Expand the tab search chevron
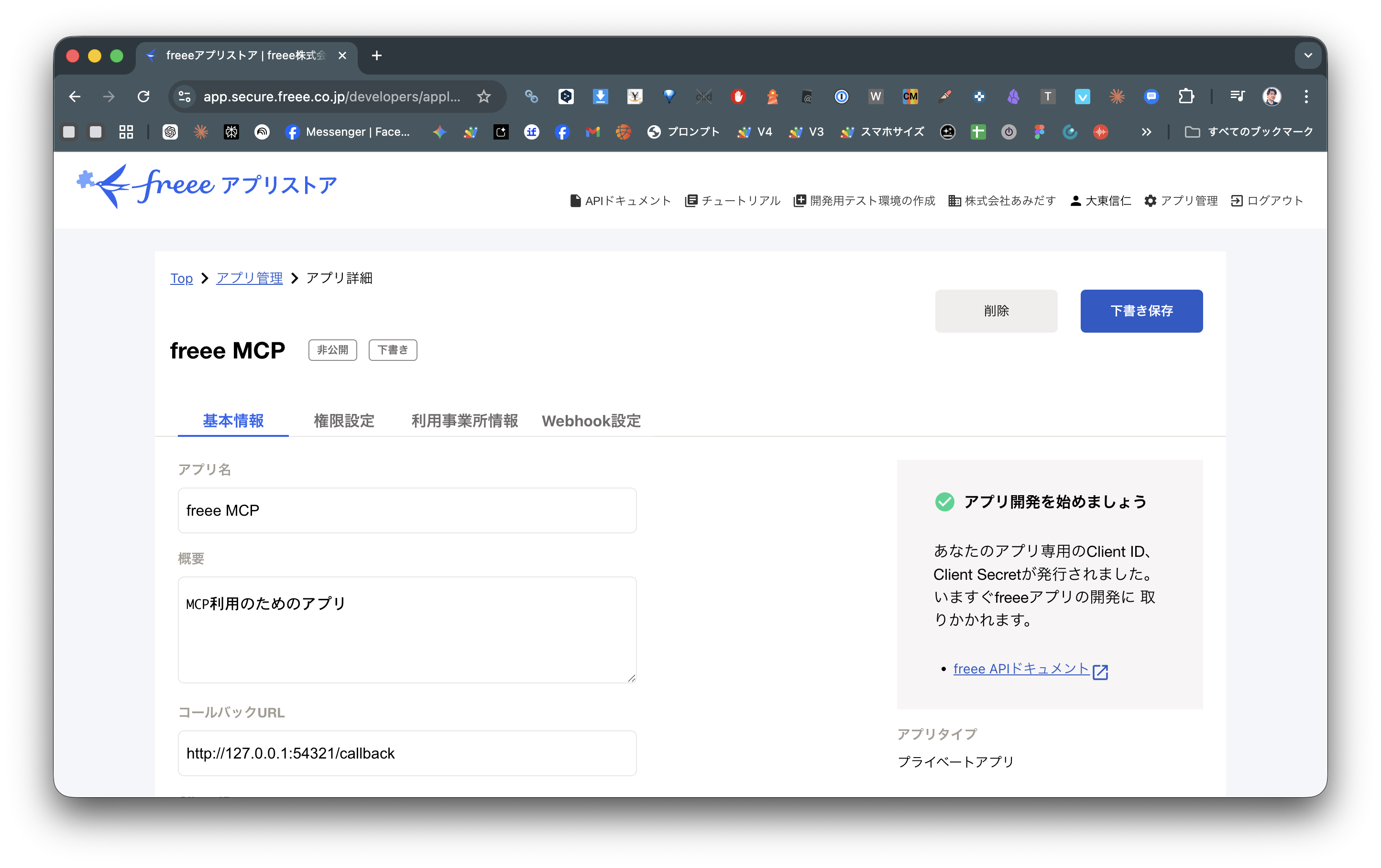Image resolution: width=1381 pixels, height=868 pixels. [1308, 55]
